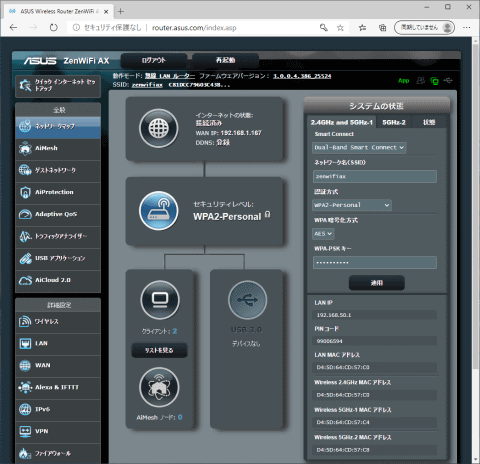Open the browser profile sync button
This screenshot has height=464, width=480.
424,28
